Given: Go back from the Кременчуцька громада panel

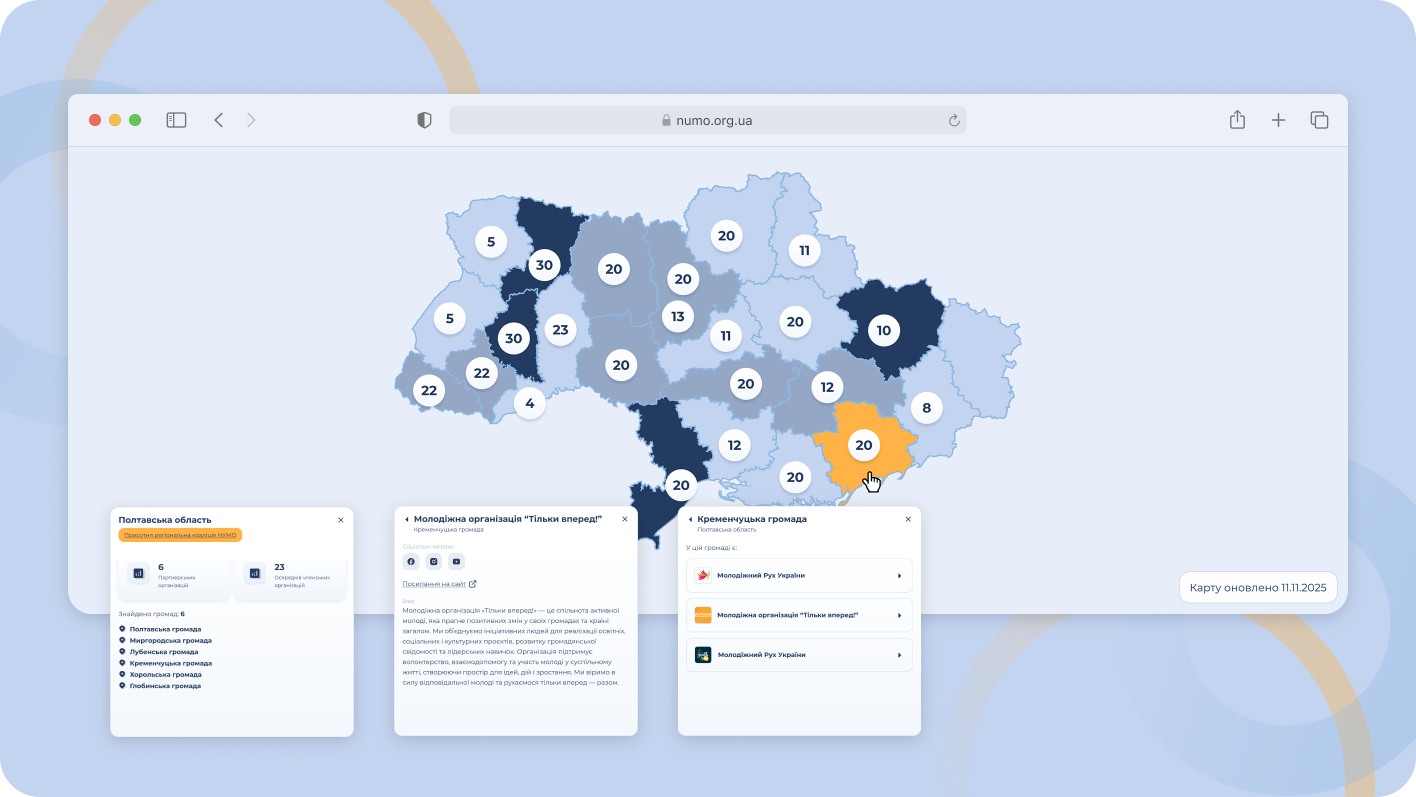Looking at the screenshot, I should [x=690, y=520].
